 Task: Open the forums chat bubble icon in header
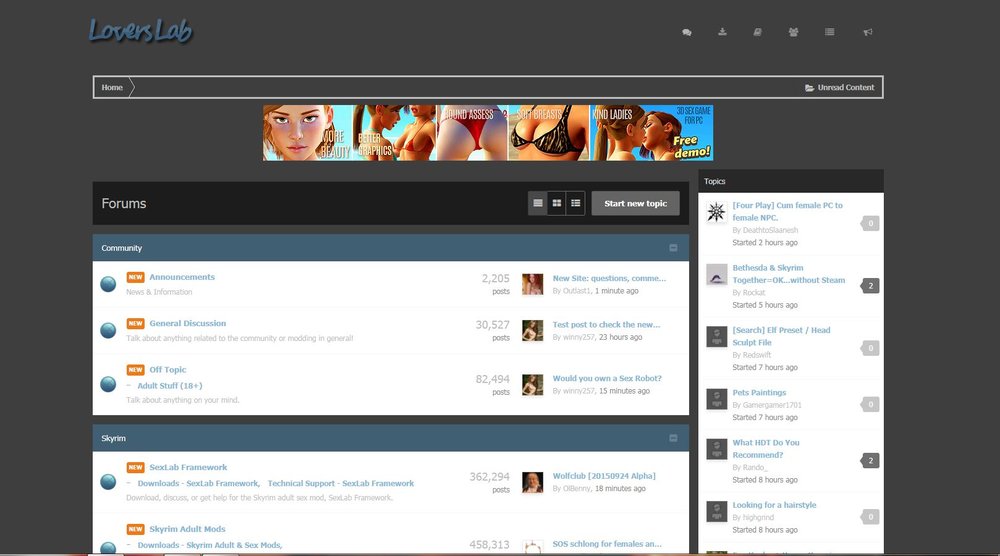coord(686,32)
